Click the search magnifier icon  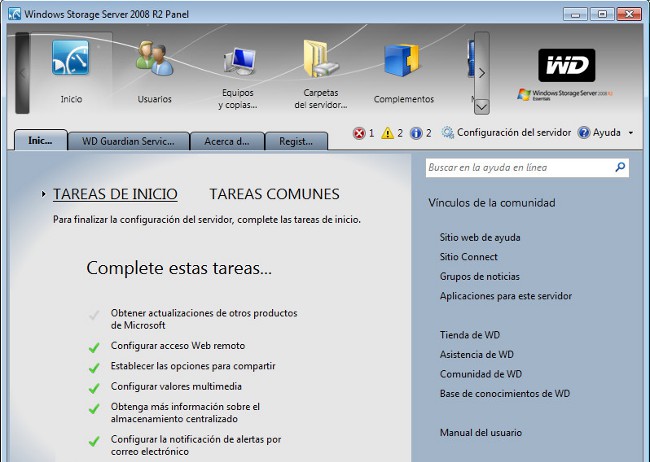(x=620, y=167)
